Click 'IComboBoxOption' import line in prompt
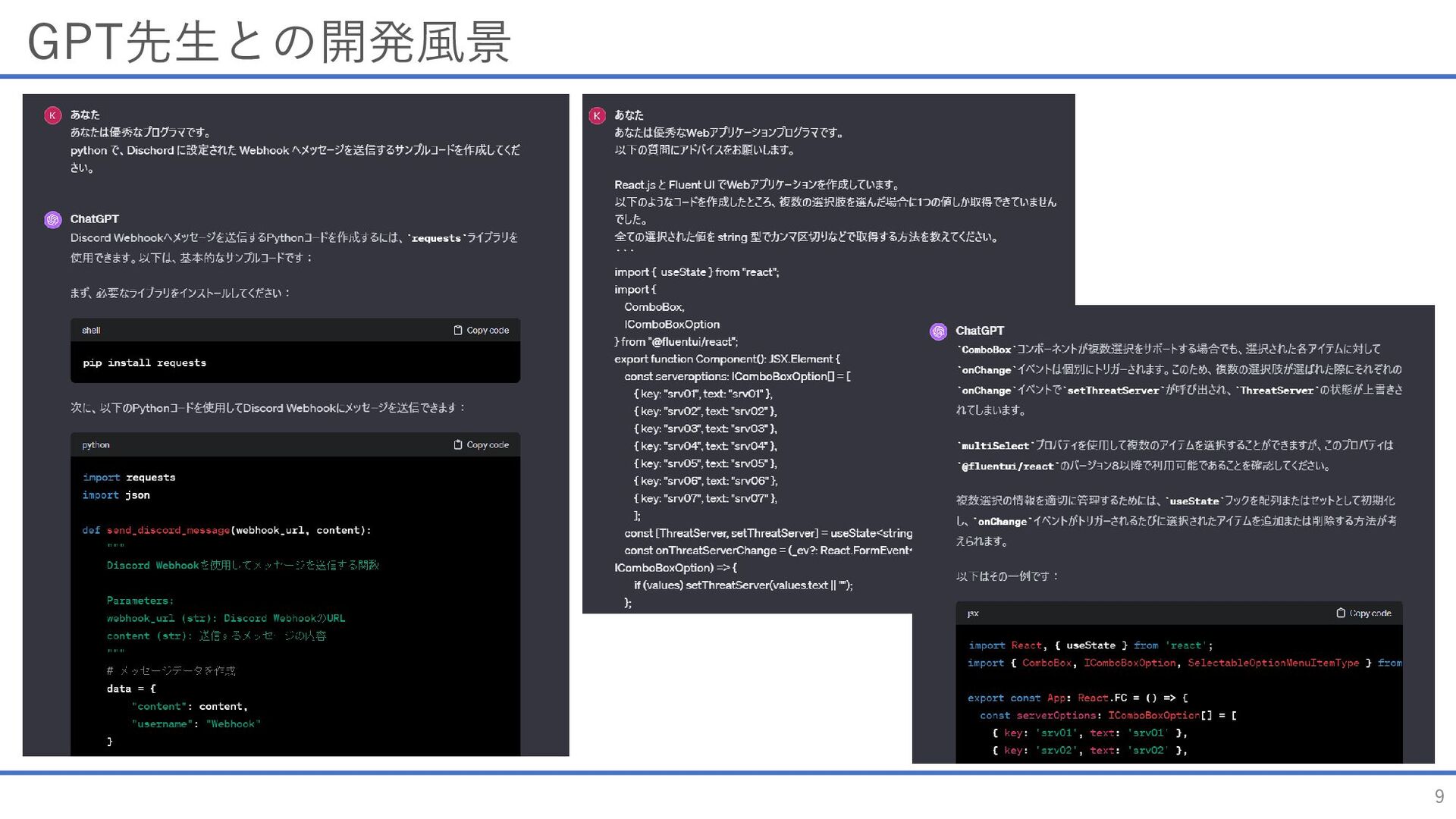The image size is (1456, 819). [672, 325]
